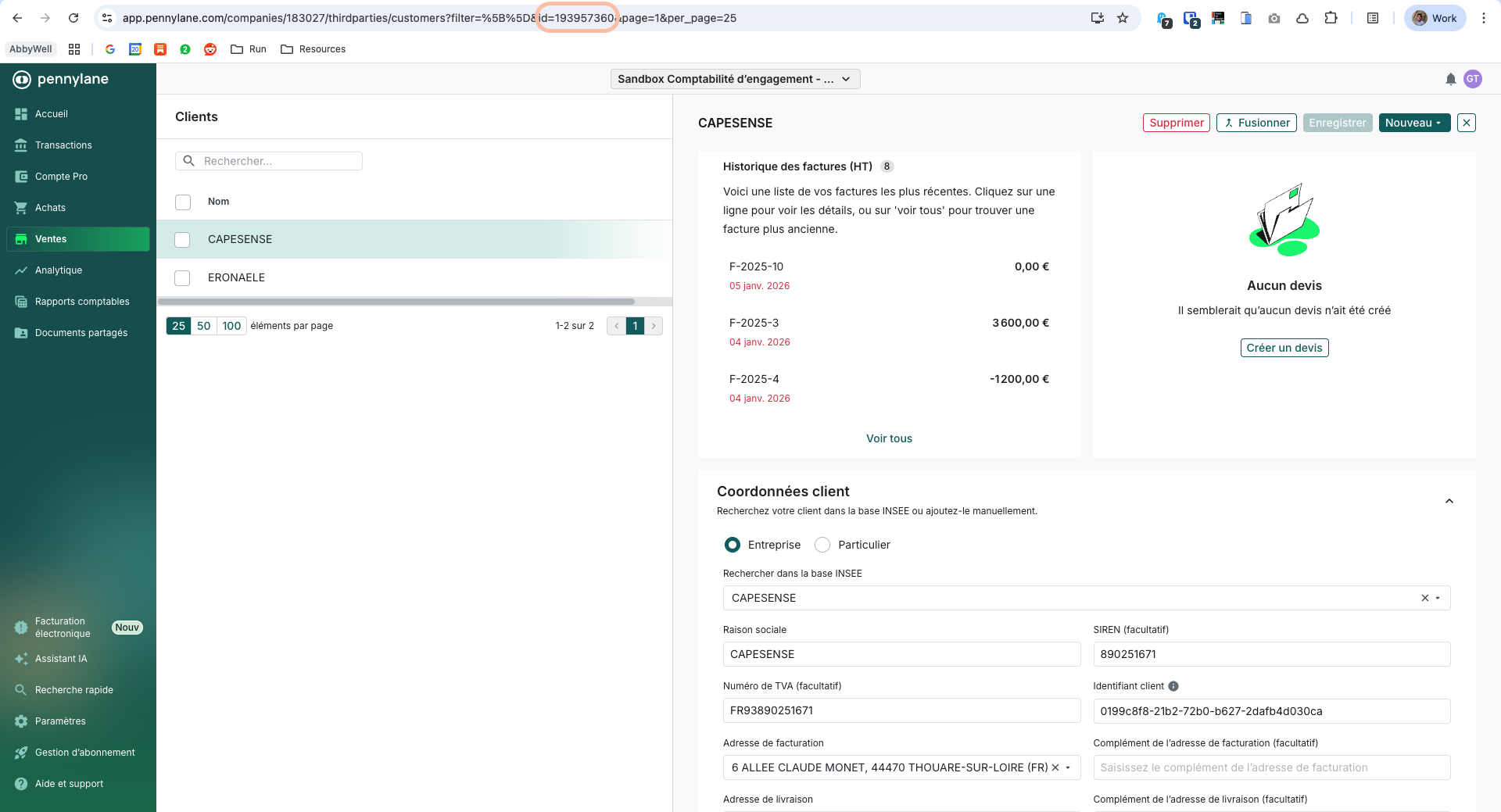Tick the checkbox for ERONAELE row

pyautogui.click(x=182, y=278)
